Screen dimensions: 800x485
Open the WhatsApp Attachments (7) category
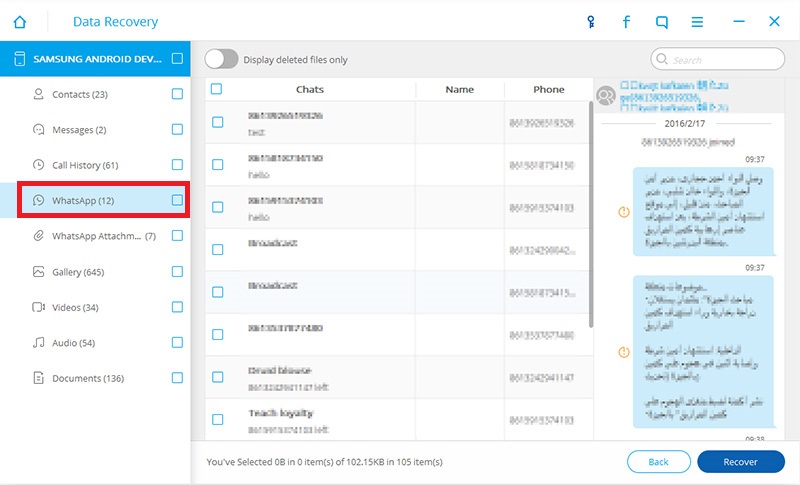95,236
